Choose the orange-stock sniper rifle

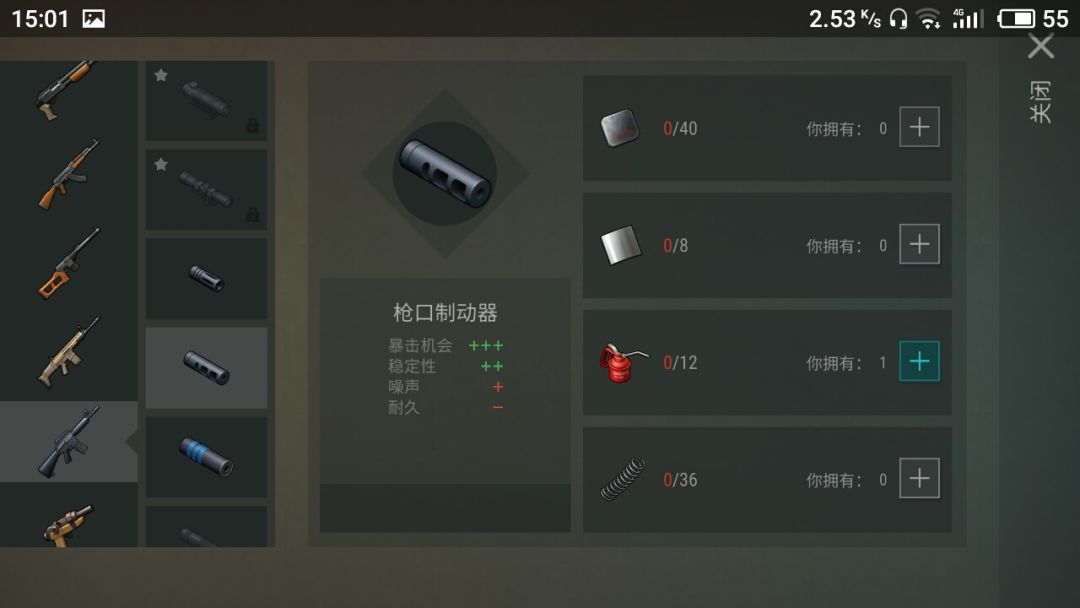(68, 263)
